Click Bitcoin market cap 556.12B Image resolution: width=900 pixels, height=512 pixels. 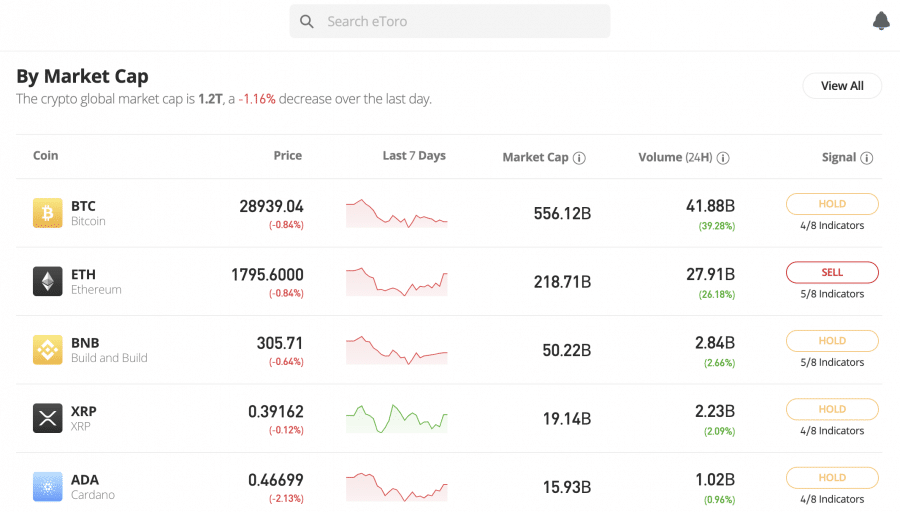(x=562, y=214)
